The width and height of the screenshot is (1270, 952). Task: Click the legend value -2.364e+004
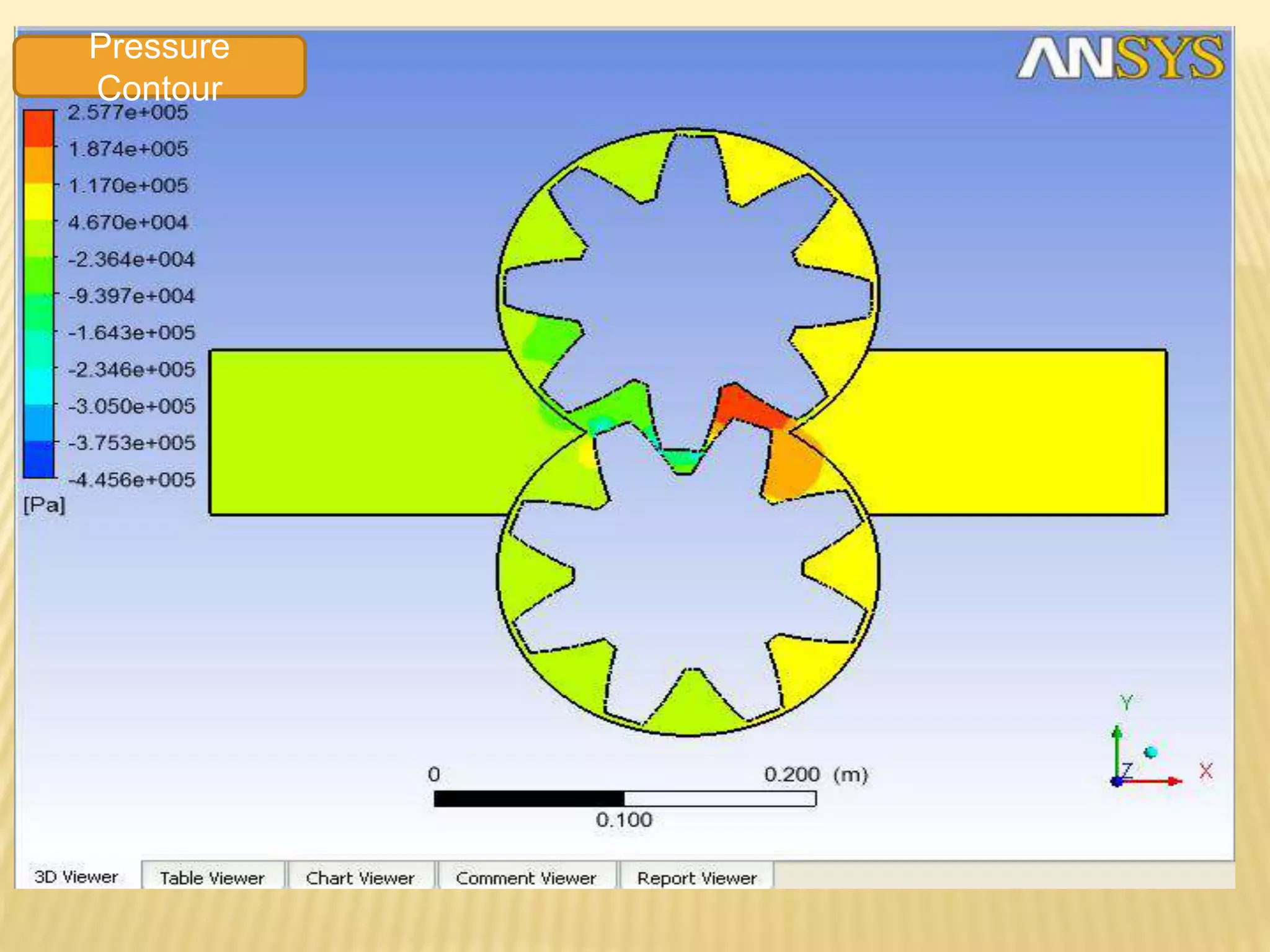[x=131, y=259]
